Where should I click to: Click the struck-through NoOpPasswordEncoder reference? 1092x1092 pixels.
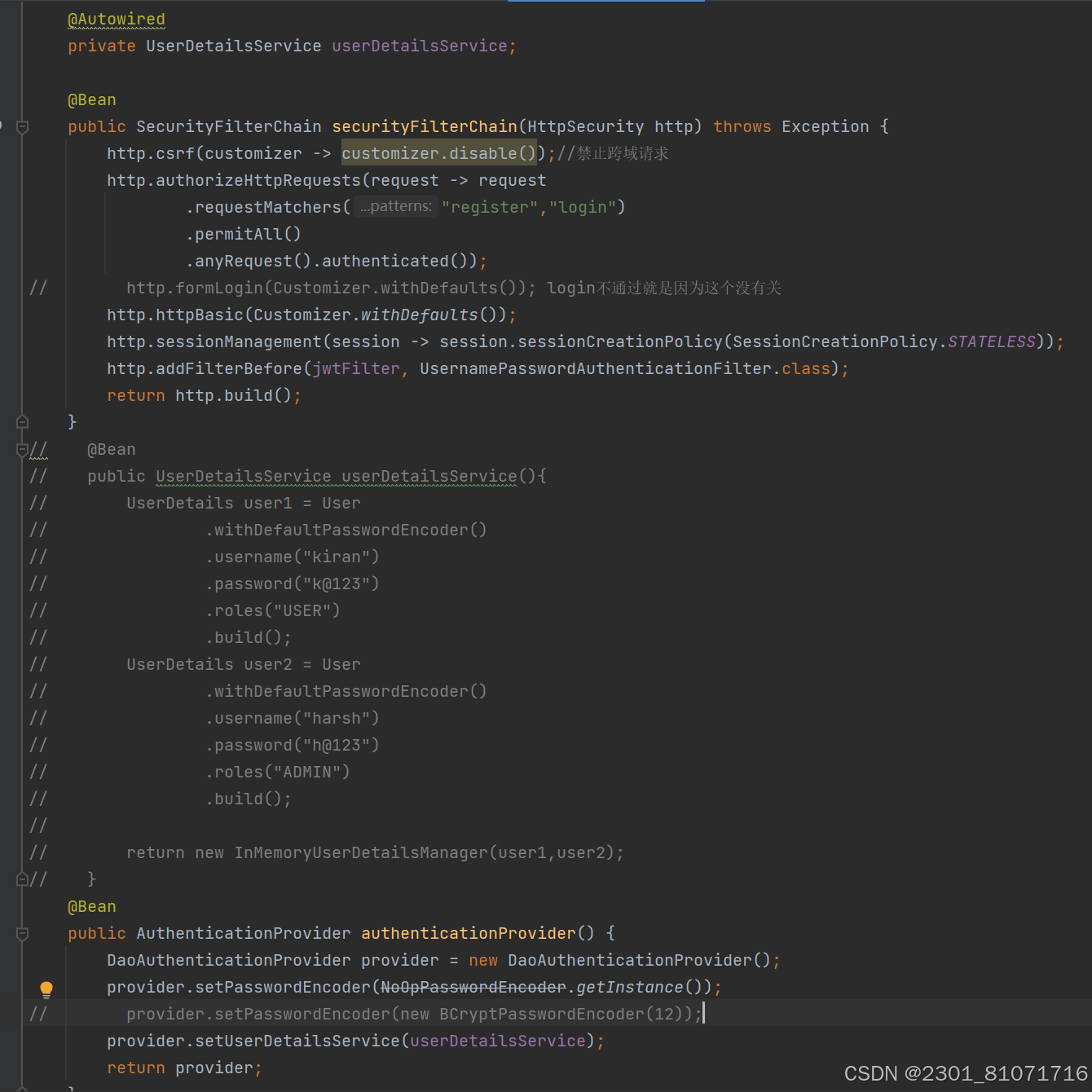[x=473, y=987]
